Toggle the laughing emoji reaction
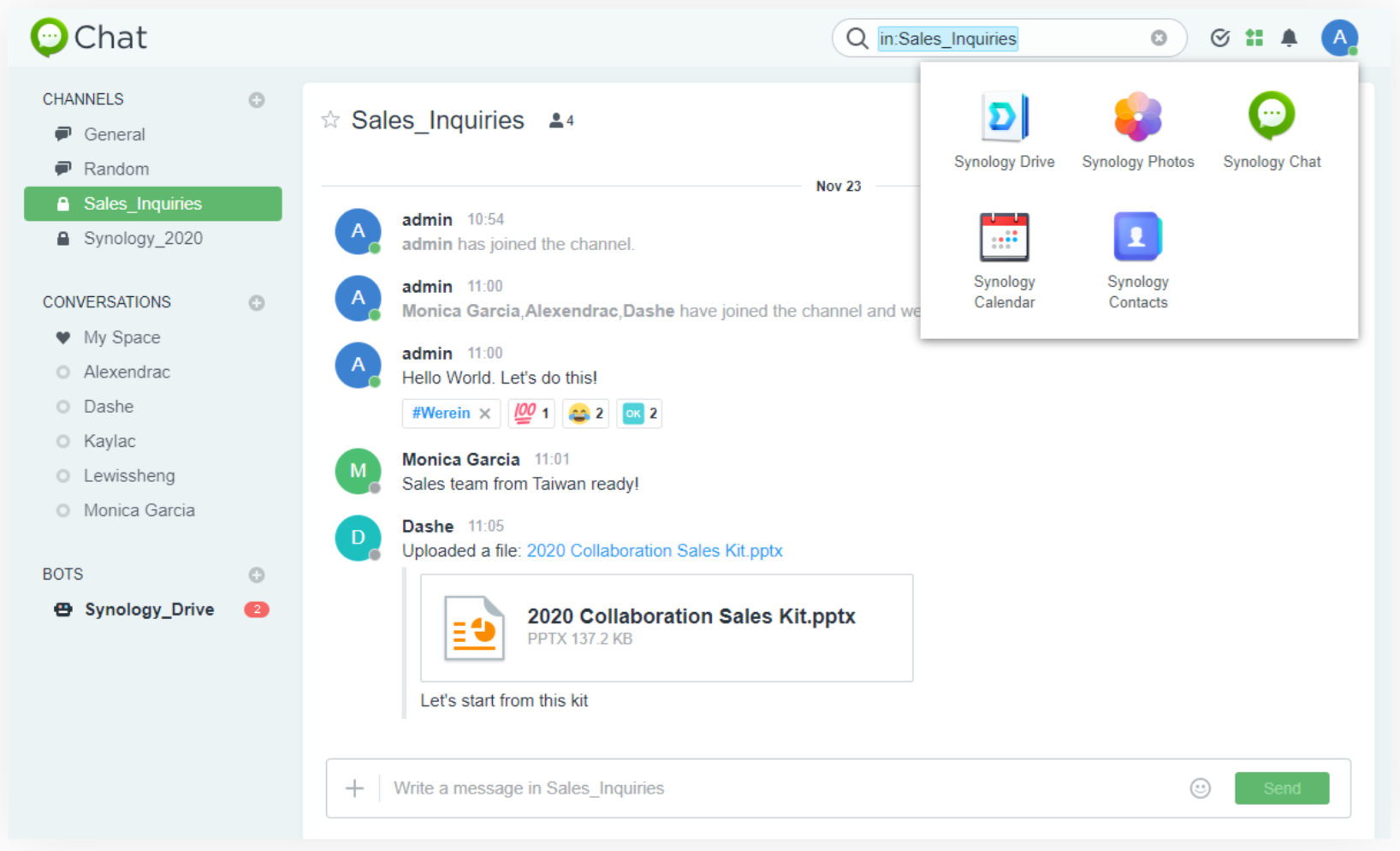This screenshot has width=1400, height=851. tap(586, 414)
